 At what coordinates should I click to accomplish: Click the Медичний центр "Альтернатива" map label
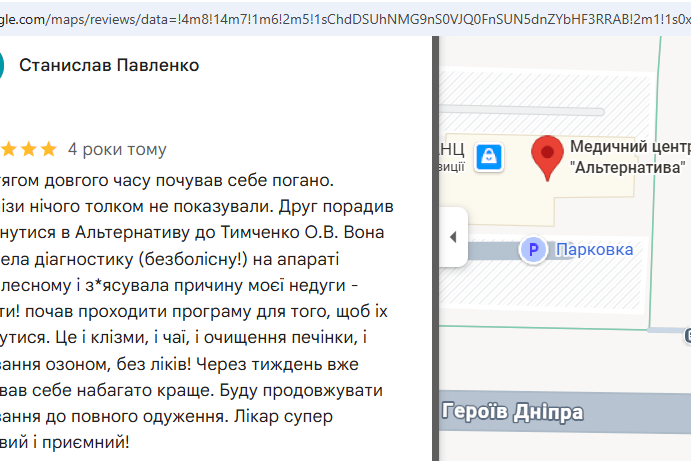(x=630, y=157)
